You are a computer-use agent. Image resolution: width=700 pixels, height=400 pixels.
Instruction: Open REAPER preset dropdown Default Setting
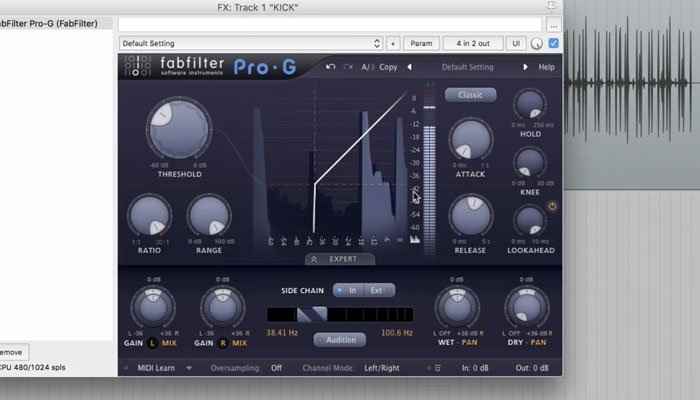pyautogui.click(x=251, y=43)
